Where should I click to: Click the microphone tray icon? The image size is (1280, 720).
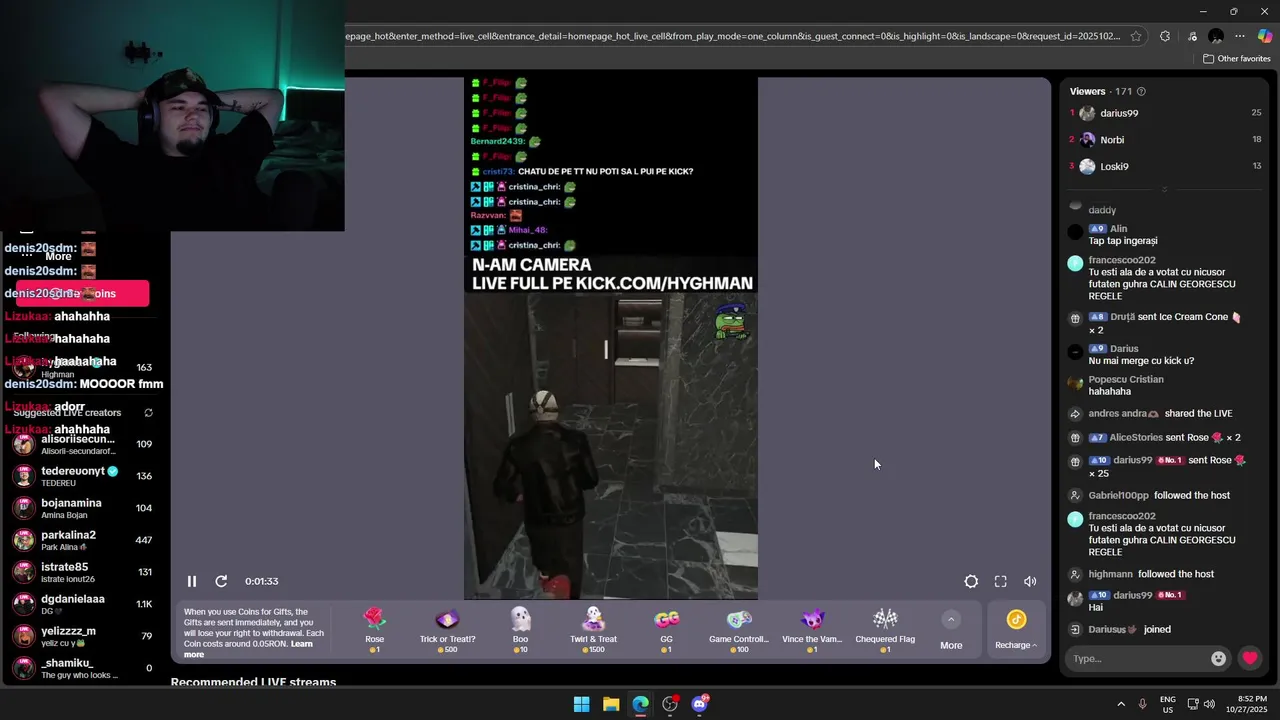tap(1142, 704)
